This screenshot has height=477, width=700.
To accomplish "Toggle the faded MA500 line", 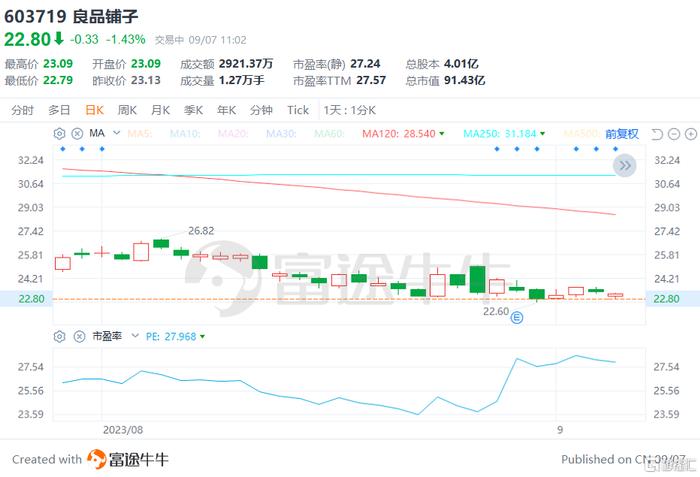I will tap(582, 134).
